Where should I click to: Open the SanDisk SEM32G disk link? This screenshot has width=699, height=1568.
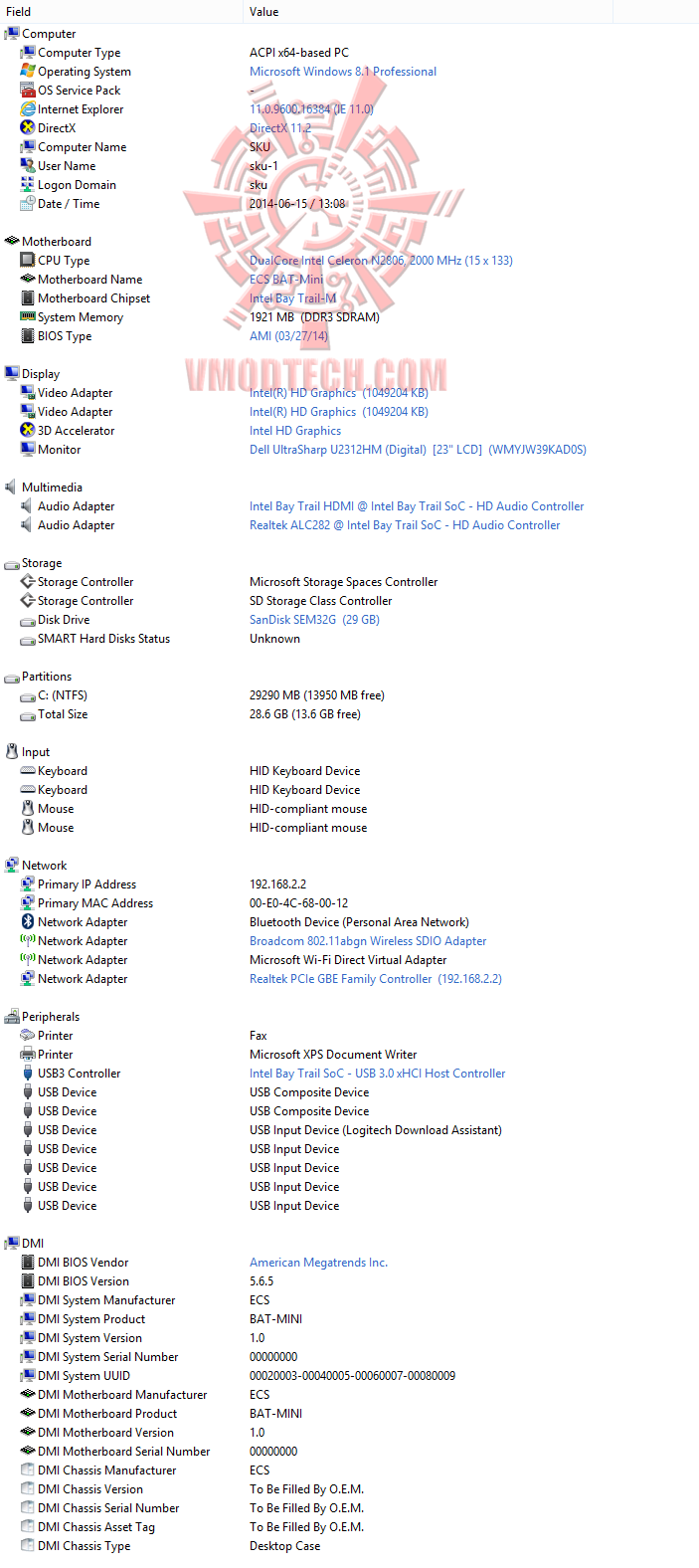(314, 620)
